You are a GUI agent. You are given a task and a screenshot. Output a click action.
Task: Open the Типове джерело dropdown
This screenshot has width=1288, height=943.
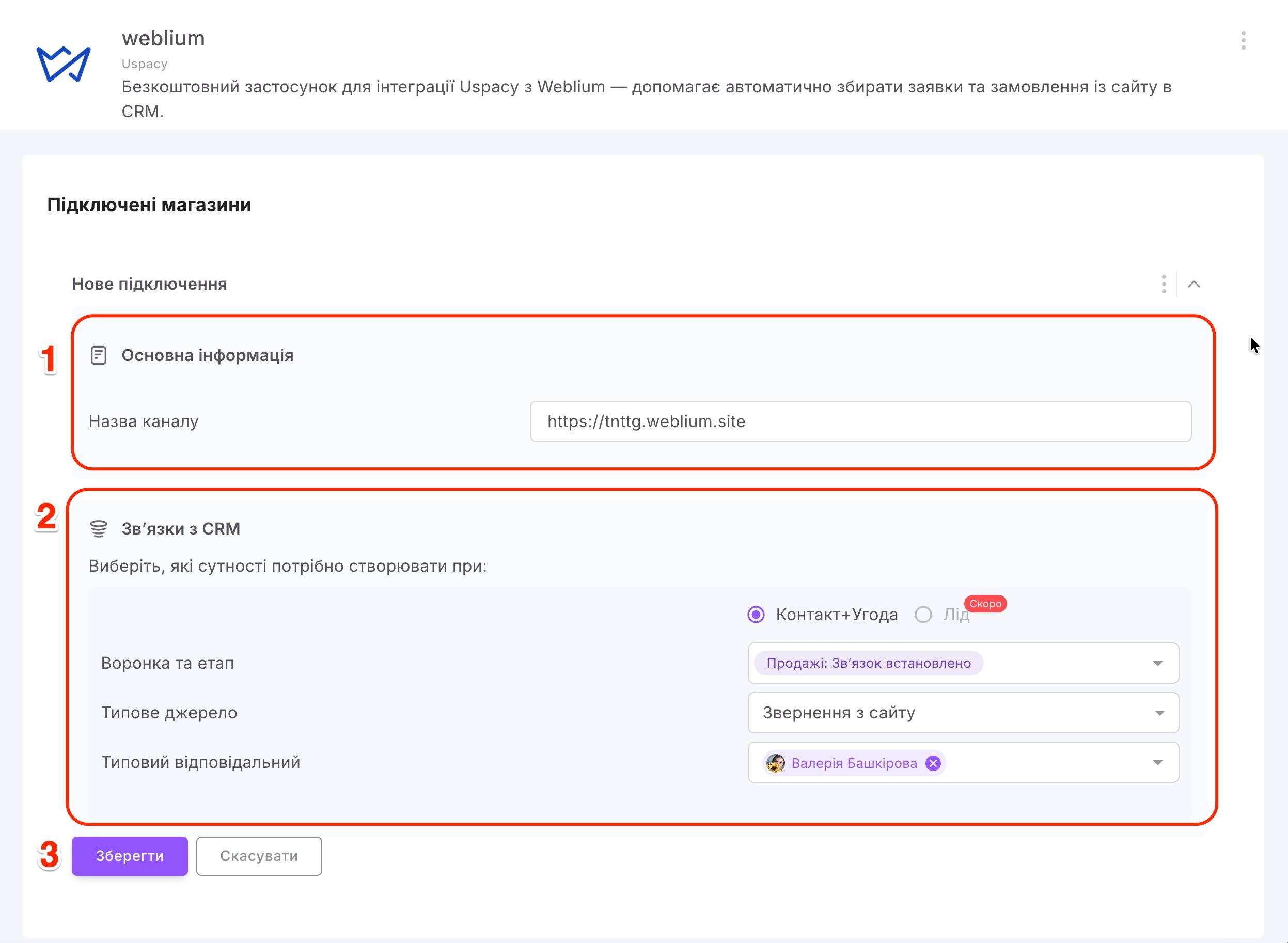click(x=963, y=712)
